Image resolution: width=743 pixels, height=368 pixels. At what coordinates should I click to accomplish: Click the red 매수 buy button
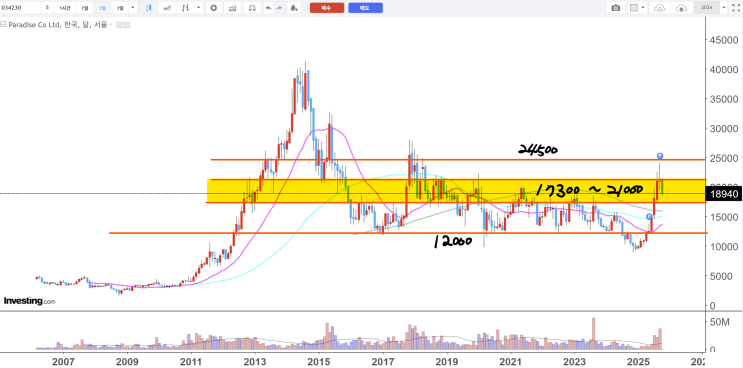[x=327, y=8]
